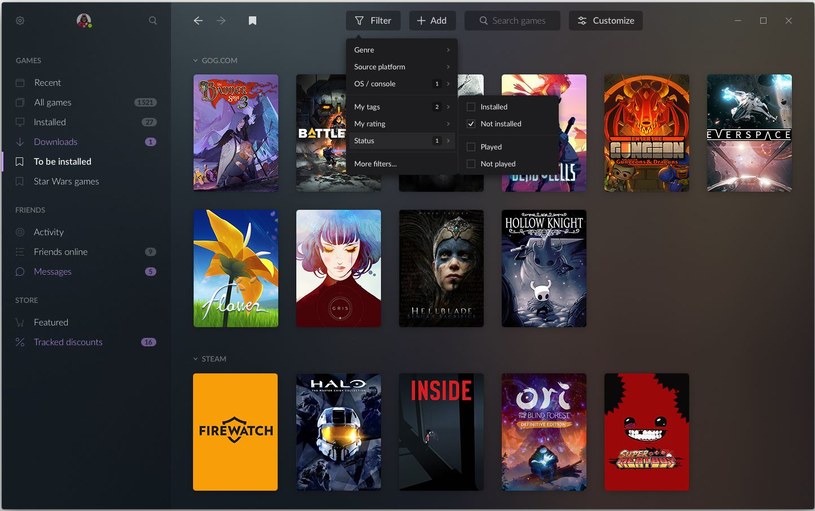Click the To be installed bookmark icon

click(20, 162)
